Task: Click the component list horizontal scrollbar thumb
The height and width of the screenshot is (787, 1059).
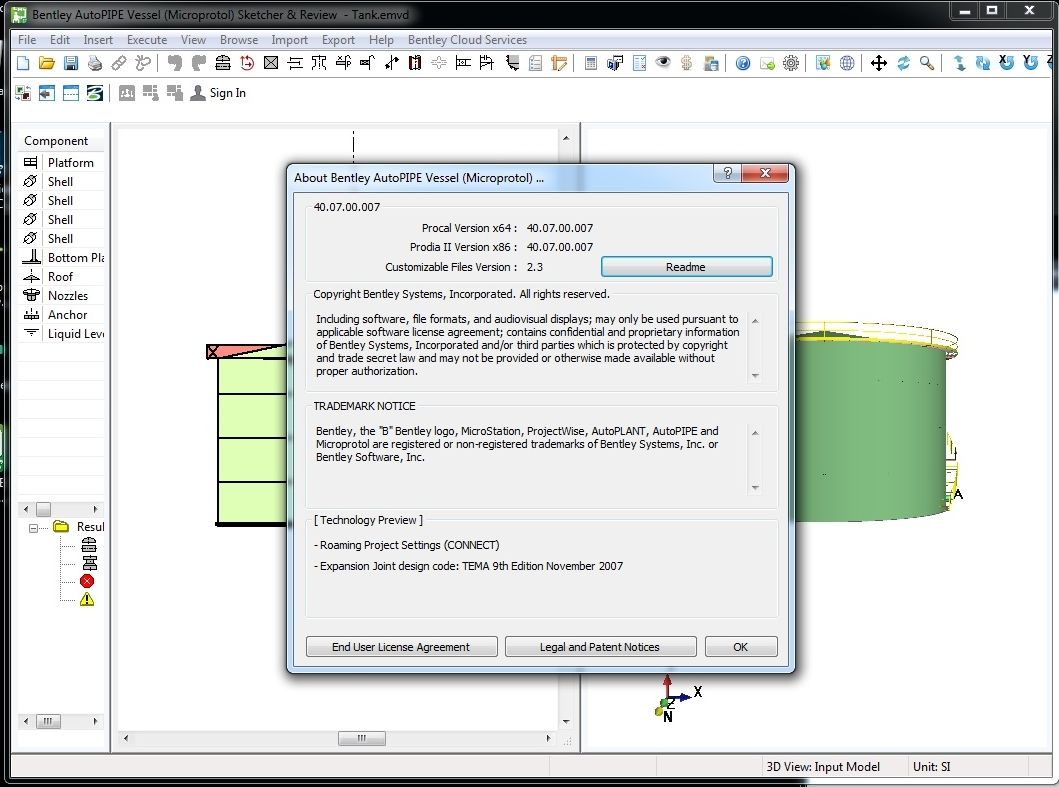Action: (x=43, y=509)
